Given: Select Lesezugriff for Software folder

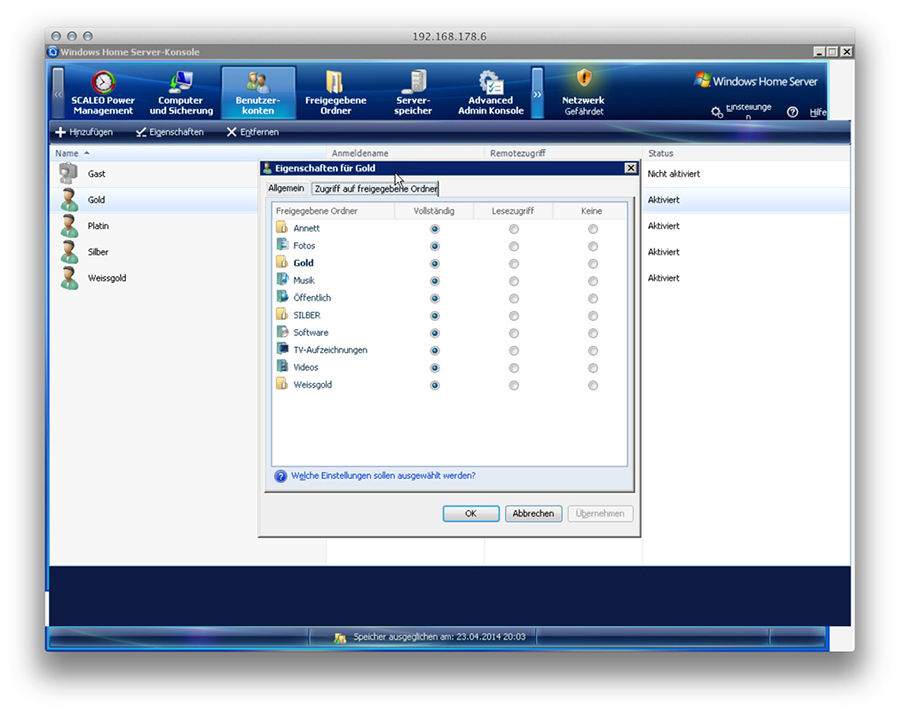Looking at the screenshot, I should tap(514, 333).
